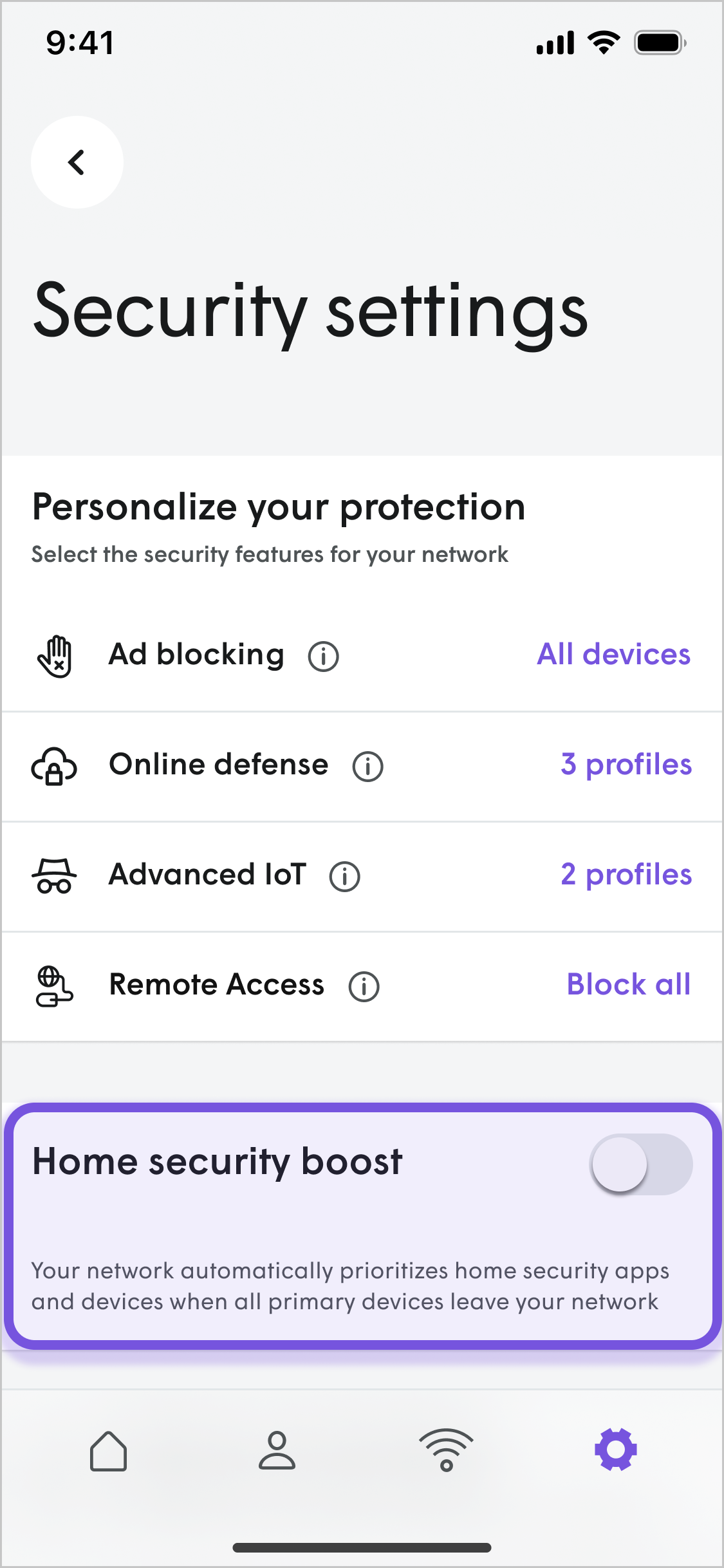Open Ad blocking info icon
The image size is (724, 1568).
[x=323, y=657]
